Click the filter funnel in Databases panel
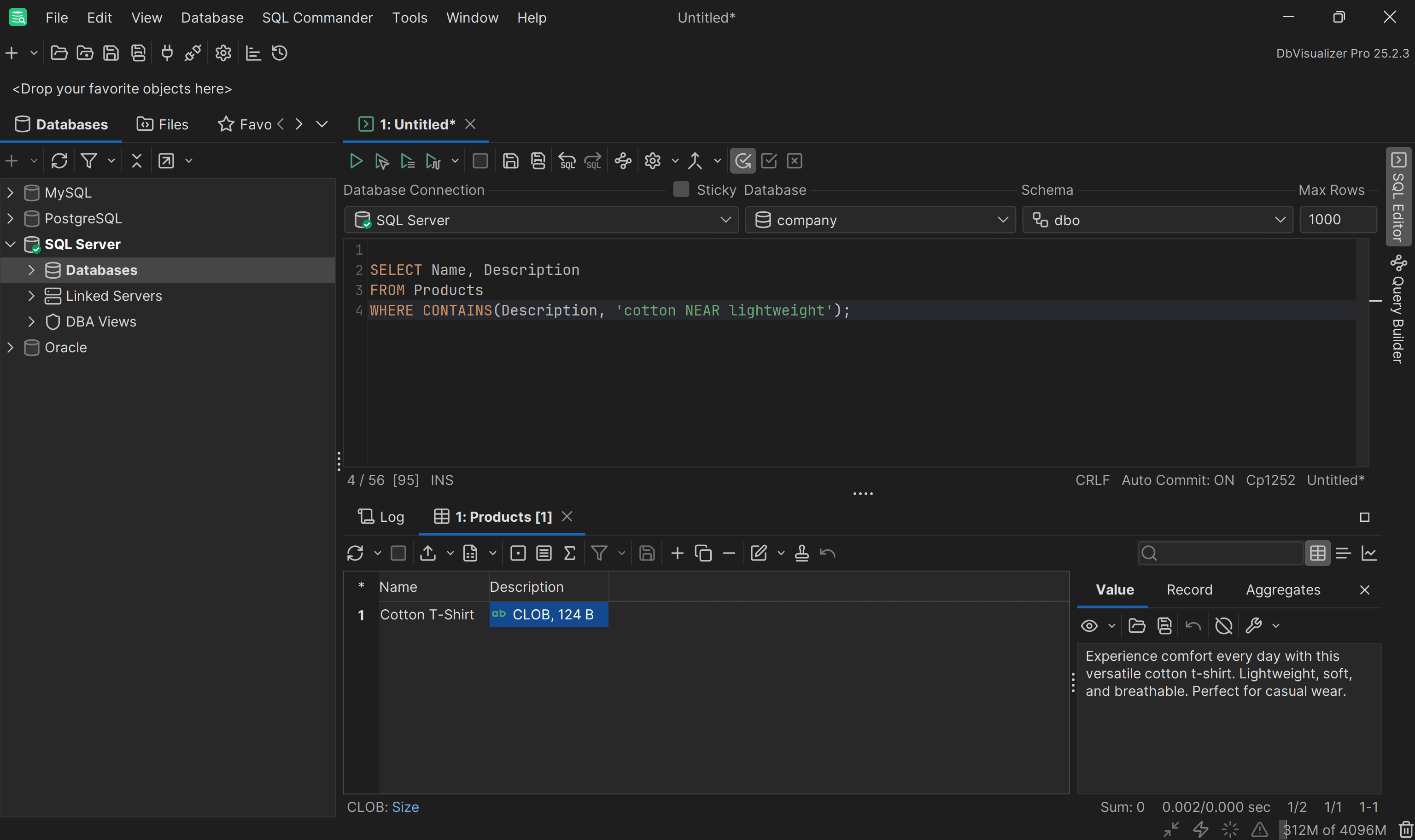The image size is (1415, 840). click(x=89, y=161)
